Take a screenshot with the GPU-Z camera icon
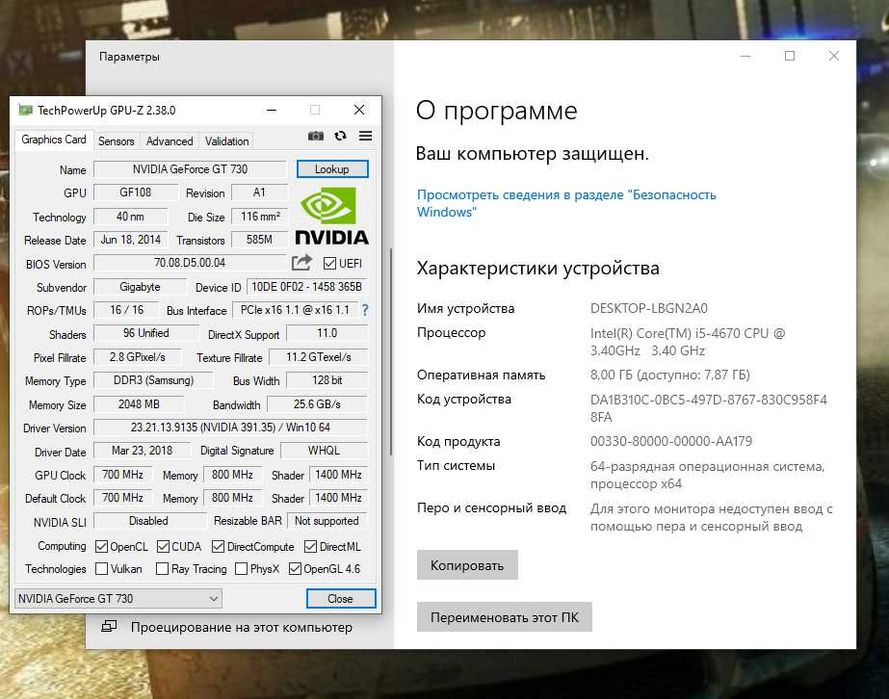The height and width of the screenshot is (699, 889). point(316,135)
